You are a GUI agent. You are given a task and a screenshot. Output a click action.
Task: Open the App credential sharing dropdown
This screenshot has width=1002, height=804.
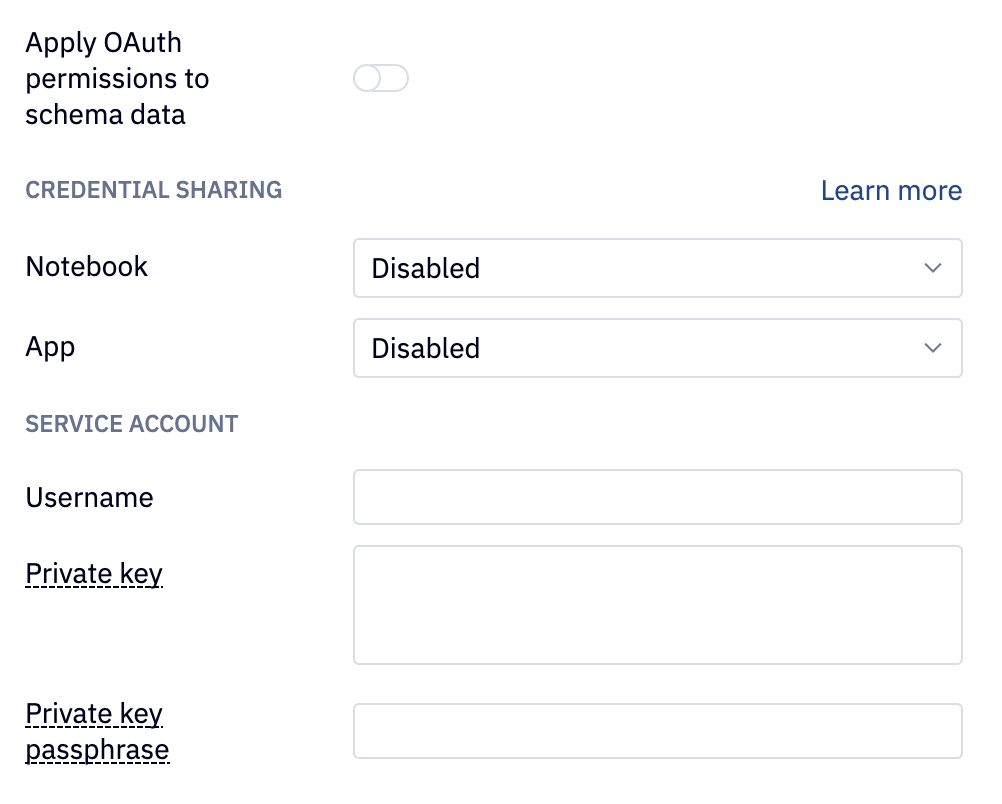[x=657, y=348]
